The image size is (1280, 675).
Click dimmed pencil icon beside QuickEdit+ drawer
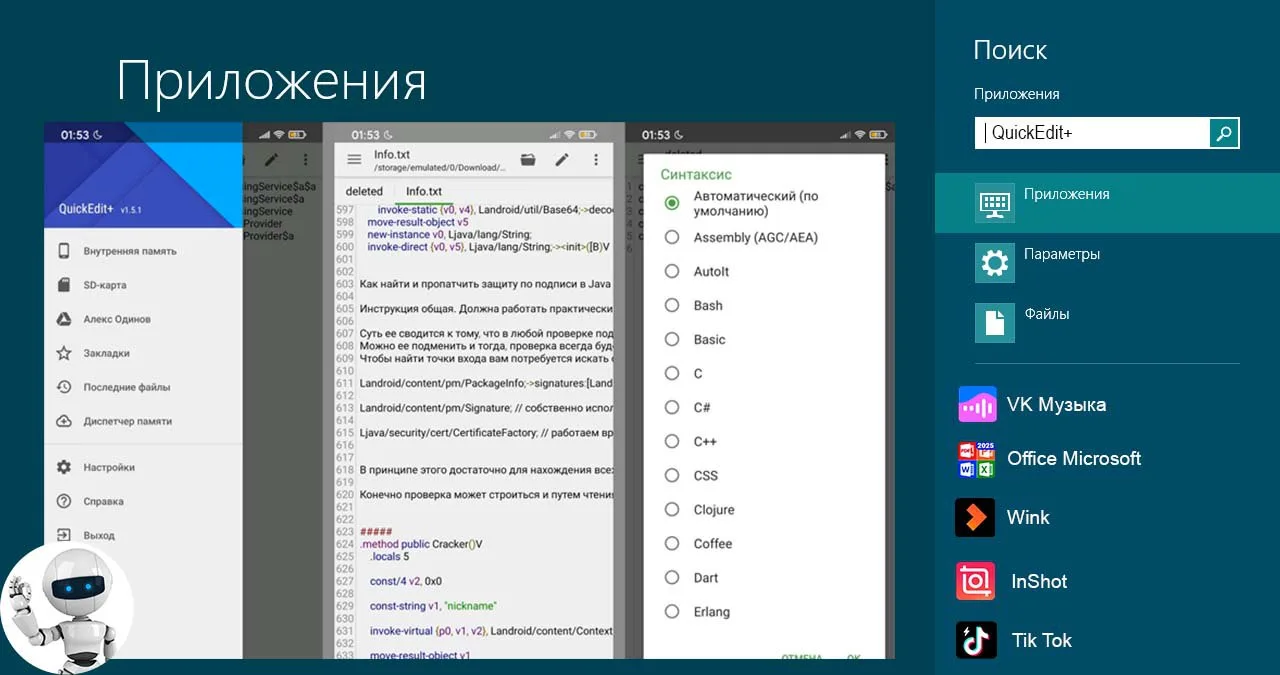pos(271,159)
